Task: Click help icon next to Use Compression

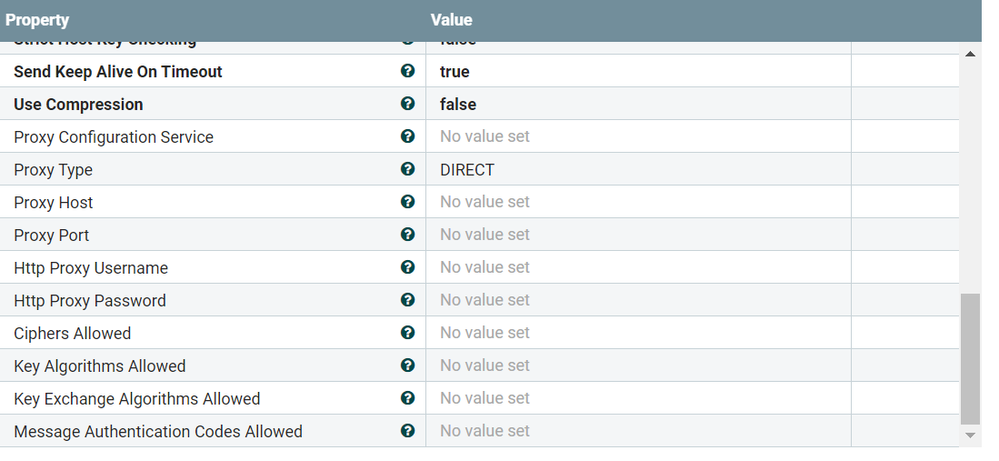Action: [x=408, y=103]
